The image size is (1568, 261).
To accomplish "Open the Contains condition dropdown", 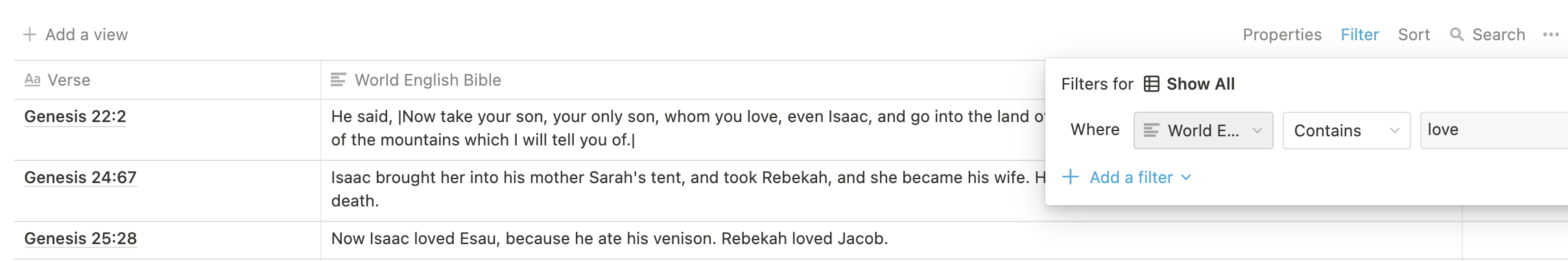I will [x=1346, y=130].
